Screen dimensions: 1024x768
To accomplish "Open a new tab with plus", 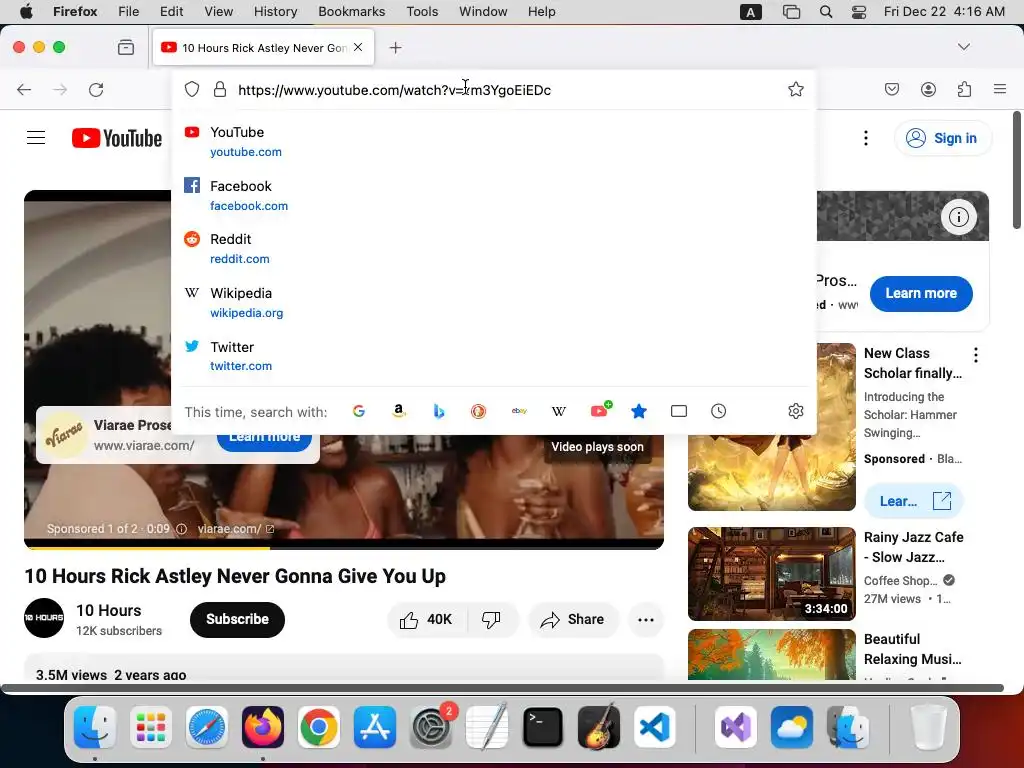I will click(x=395, y=48).
